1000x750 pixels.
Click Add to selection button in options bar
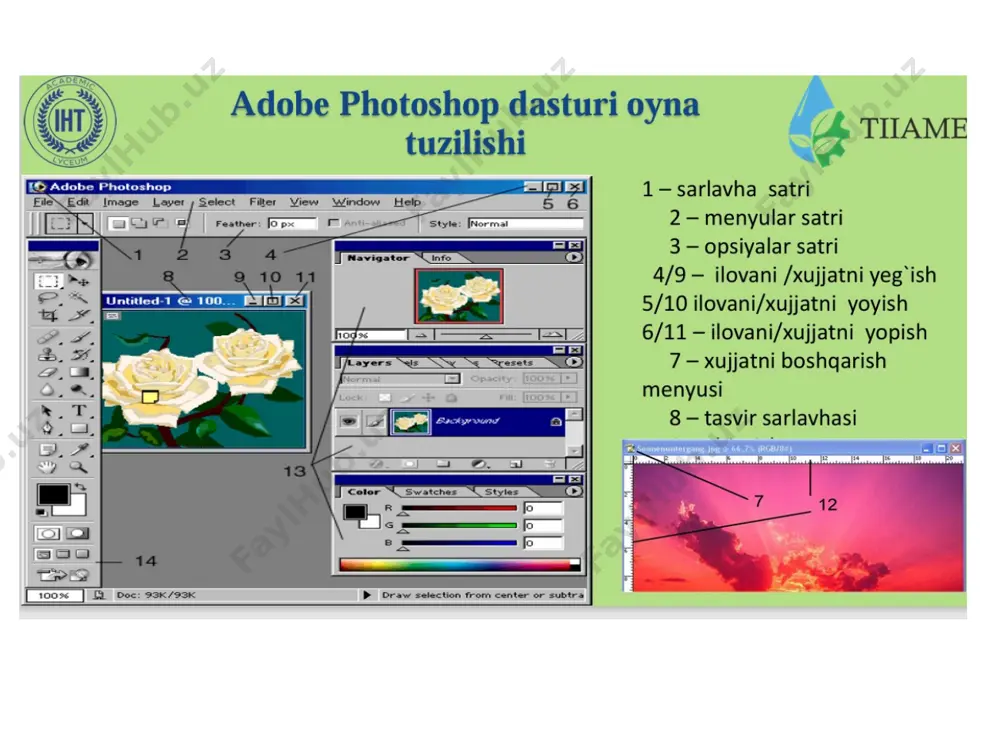click(x=138, y=223)
